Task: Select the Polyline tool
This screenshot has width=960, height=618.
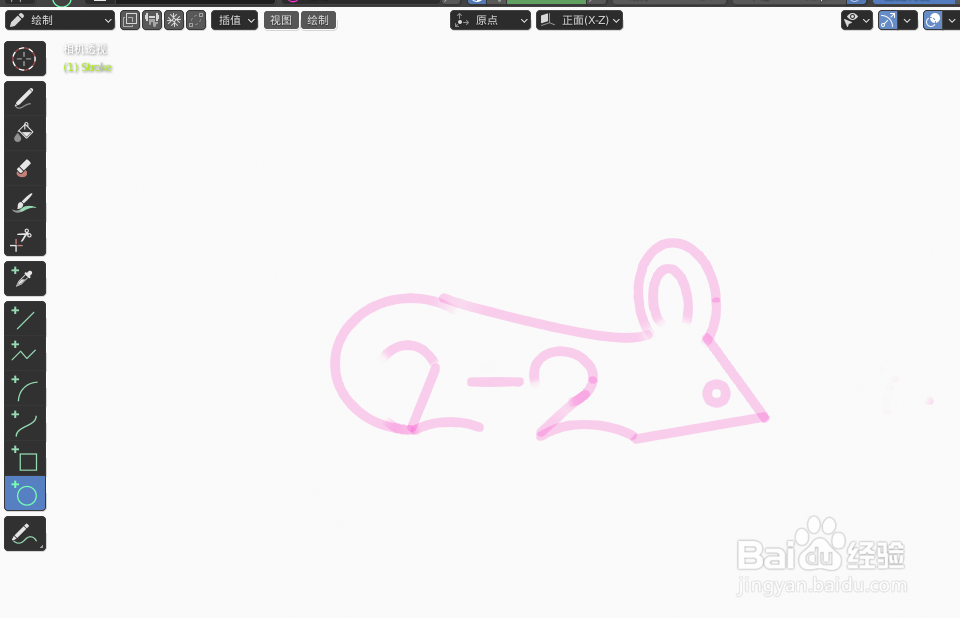Action: click(24, 353)
